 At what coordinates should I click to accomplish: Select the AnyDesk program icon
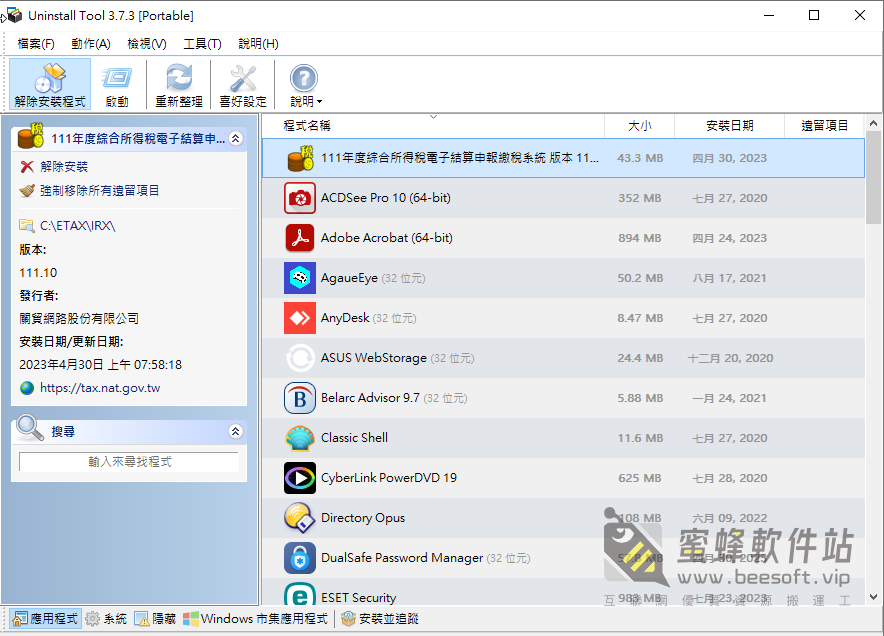pos(300,318)
